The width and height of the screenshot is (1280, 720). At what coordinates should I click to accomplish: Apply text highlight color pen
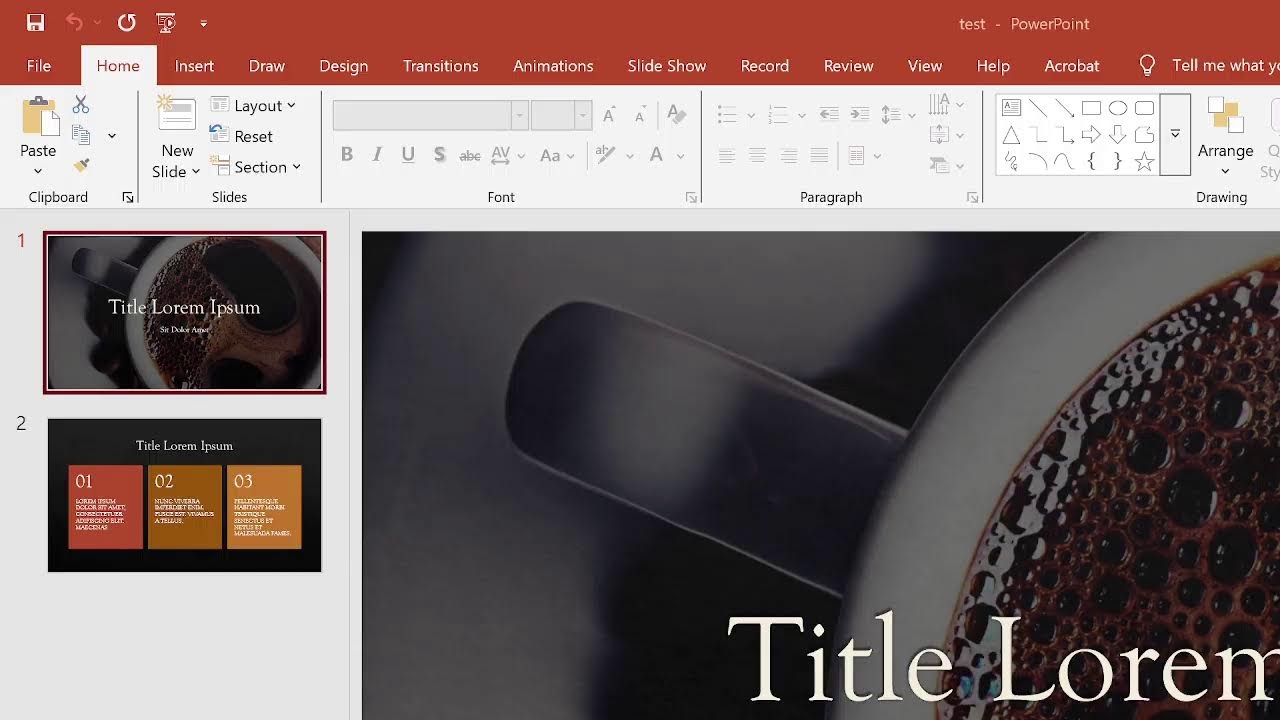605,155
